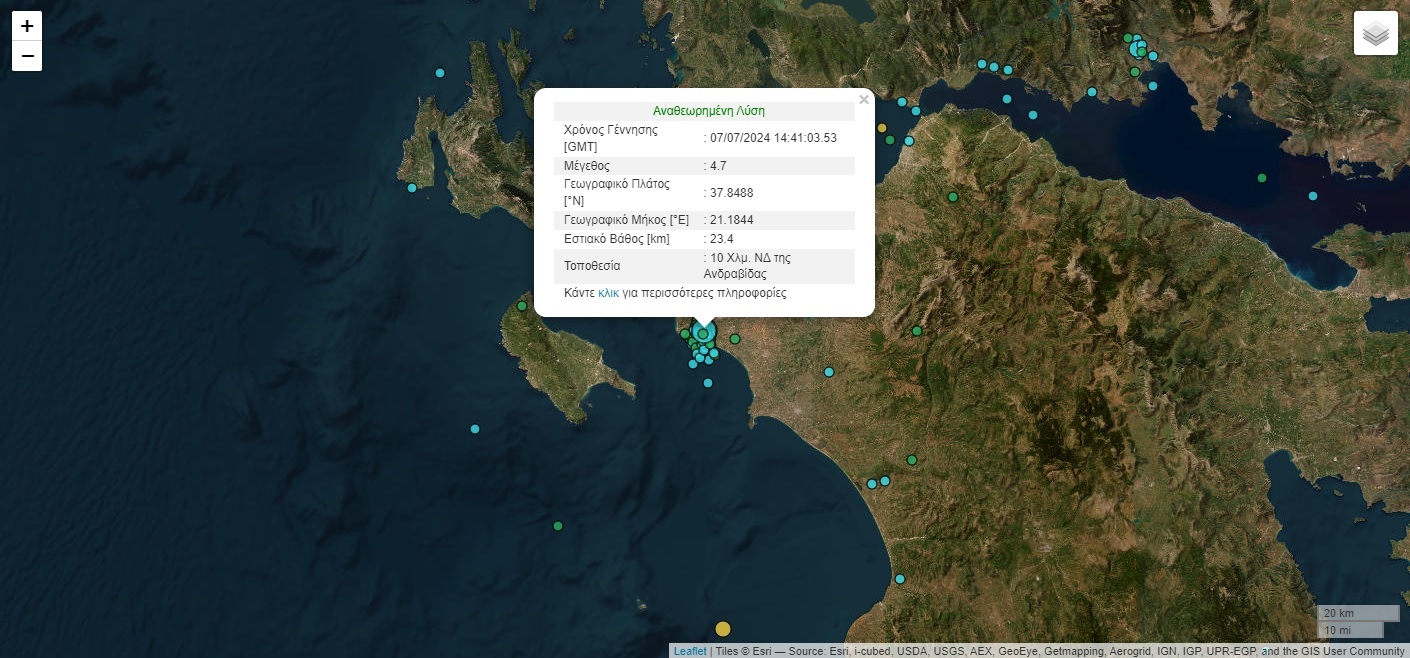This screenshot has height=658, width=1410.
Task: Open the Leaflet attribution link
Action: (x=689, y=651)
